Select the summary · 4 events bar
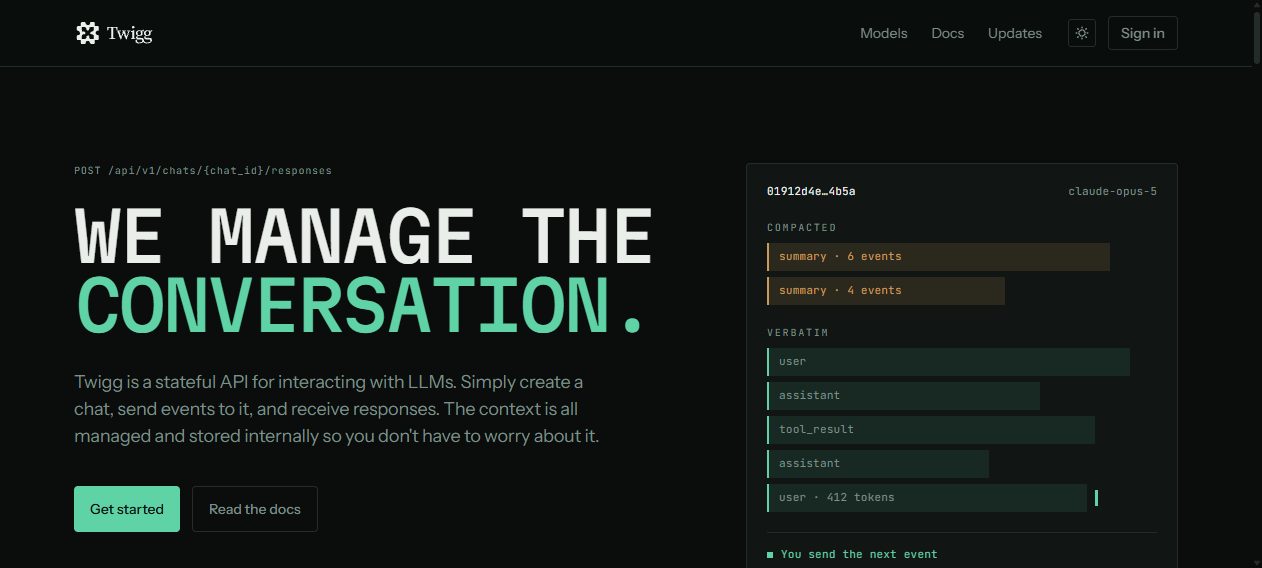This screenshot has width=1262, height=568. pos(886,291)
